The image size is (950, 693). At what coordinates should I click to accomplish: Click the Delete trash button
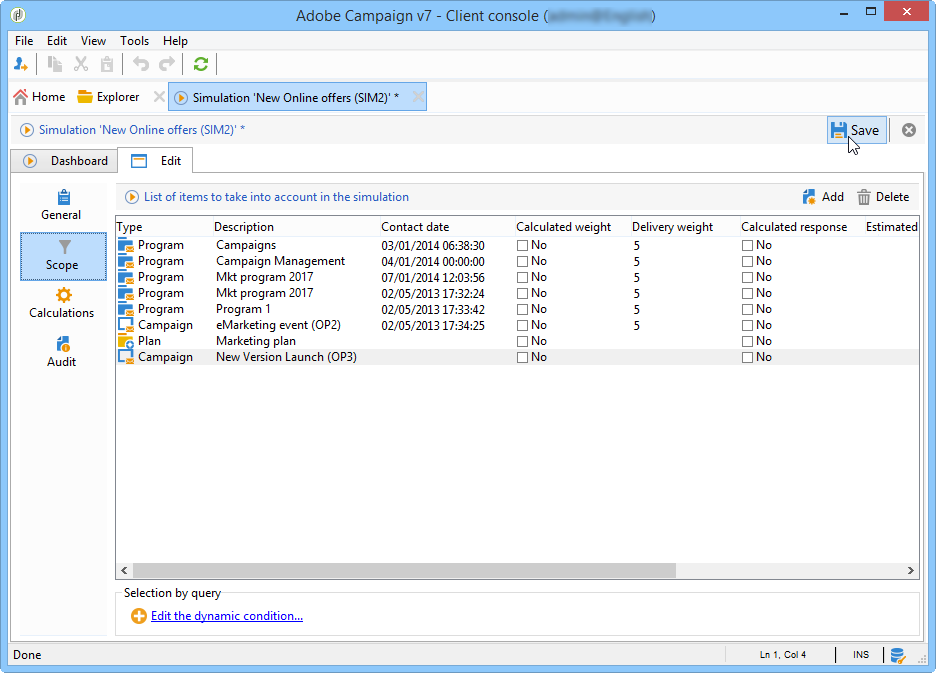883,197
